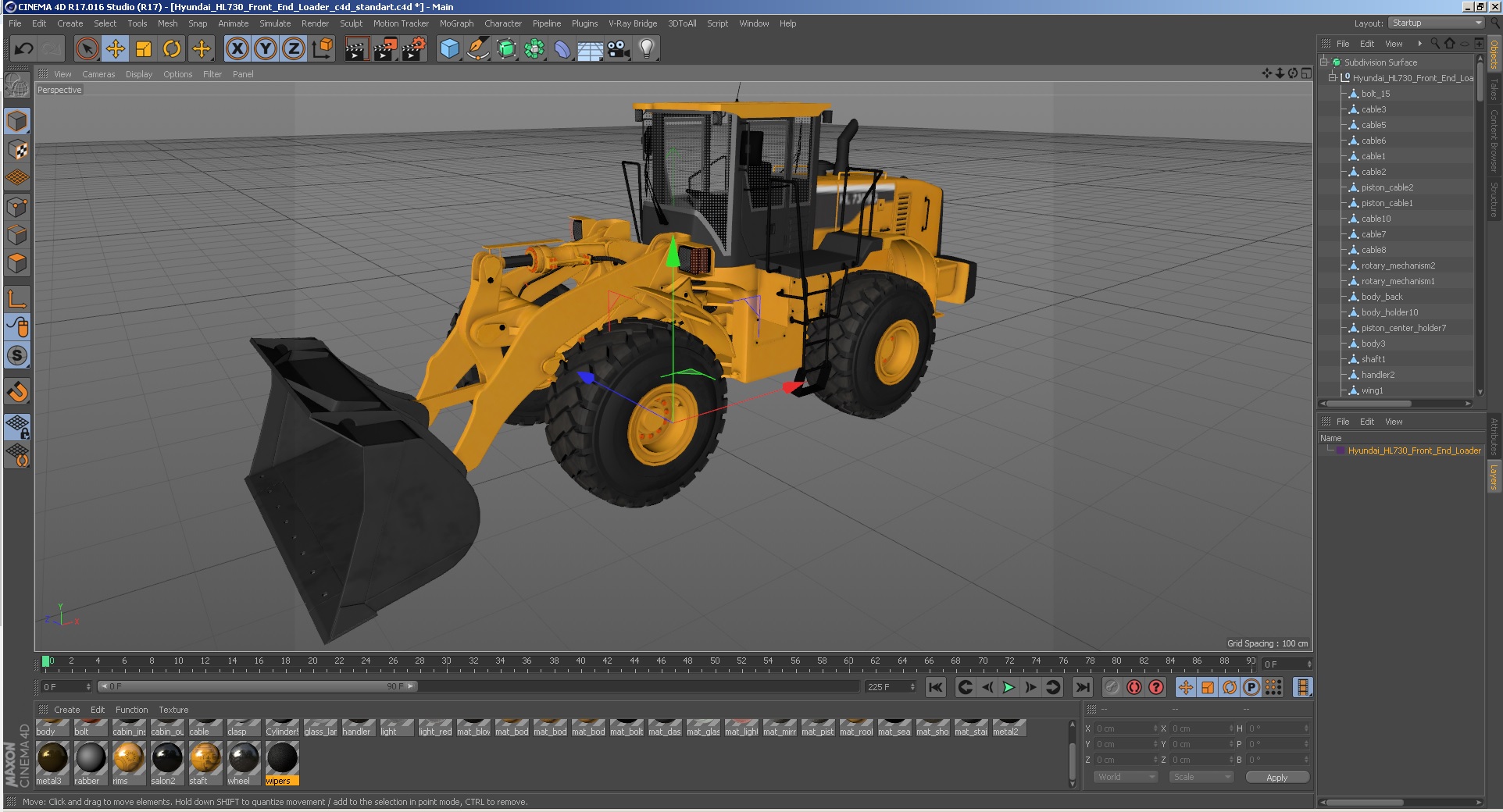Switch to Texture mode
The height and width of the screenshot is (812, 1503).
point(17,149)
